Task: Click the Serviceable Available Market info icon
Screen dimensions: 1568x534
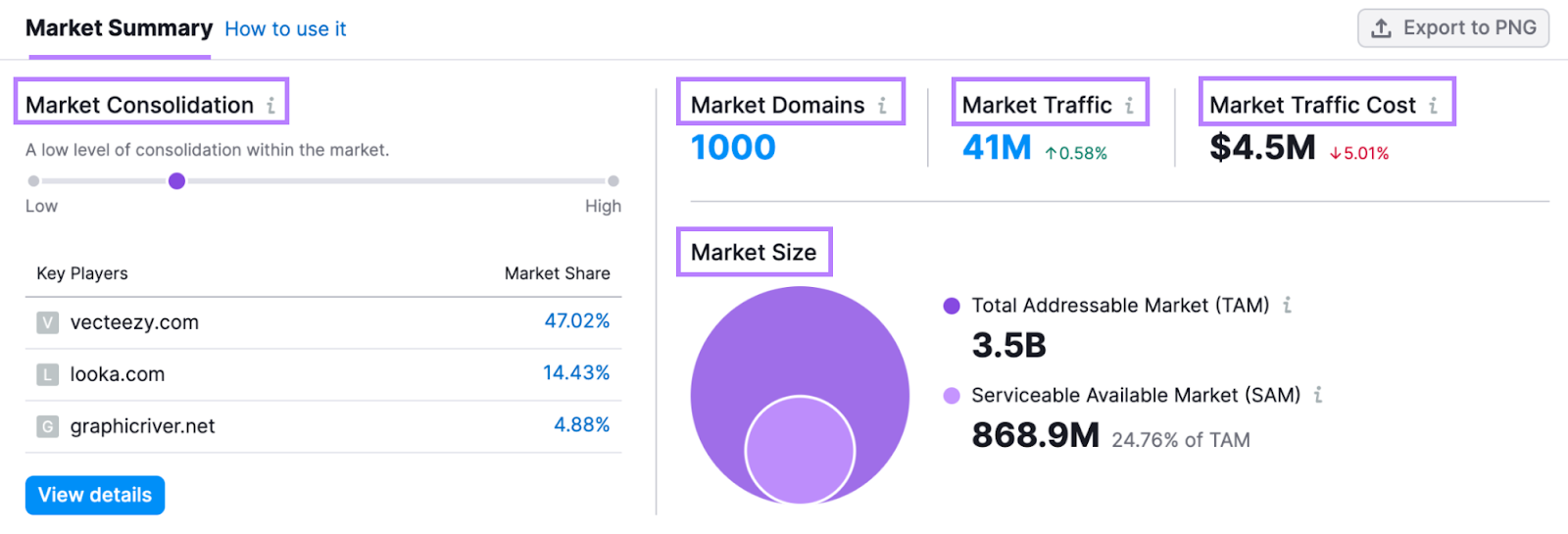Action: click(1318, 395)
